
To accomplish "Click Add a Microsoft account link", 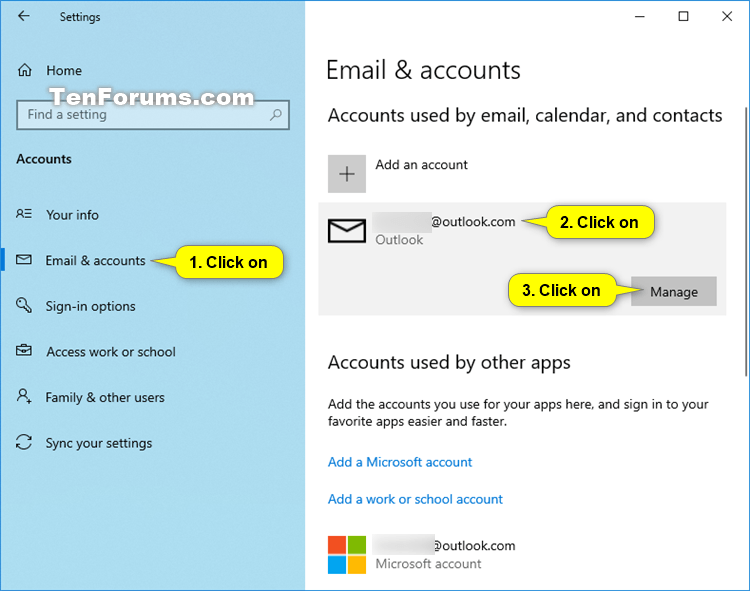I will pos(400,462).
